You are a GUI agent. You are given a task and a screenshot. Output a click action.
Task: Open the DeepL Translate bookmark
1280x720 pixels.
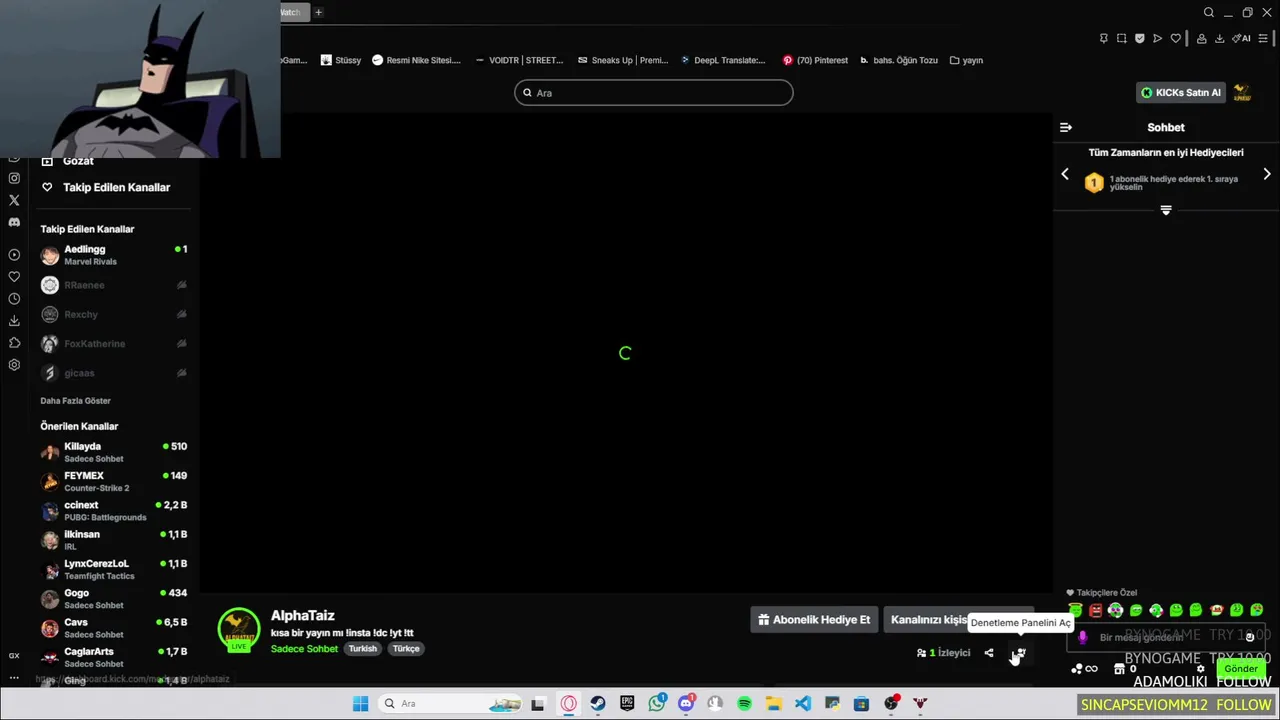(x=723, y=60)
